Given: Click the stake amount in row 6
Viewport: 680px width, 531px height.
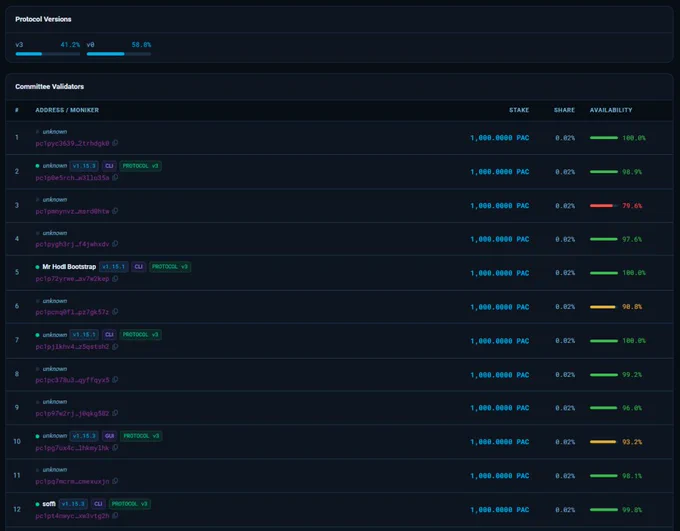Looking at the screenshot, I should tap(500, 307).
